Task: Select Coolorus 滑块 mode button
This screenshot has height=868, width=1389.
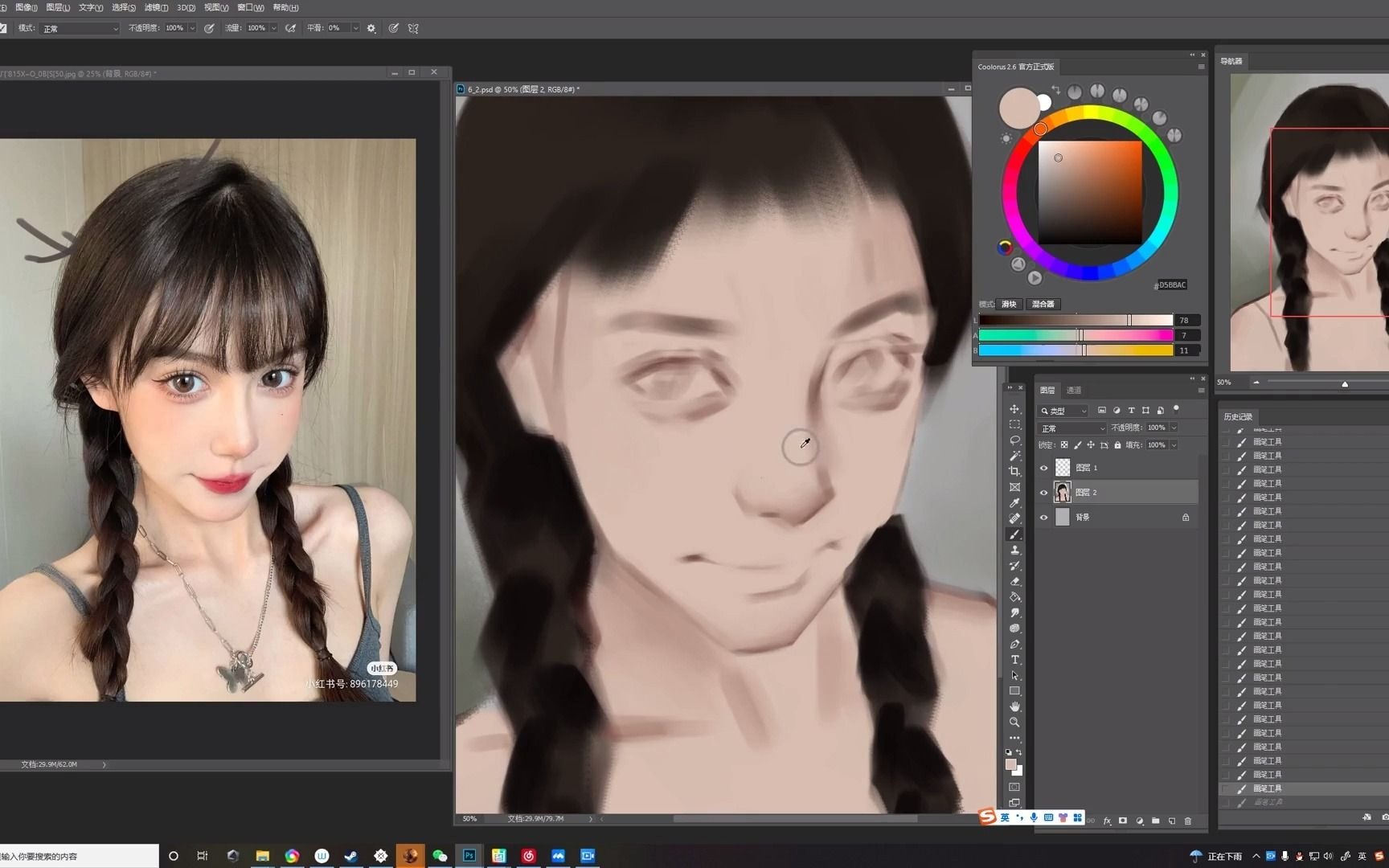Action: point(1009,304)
